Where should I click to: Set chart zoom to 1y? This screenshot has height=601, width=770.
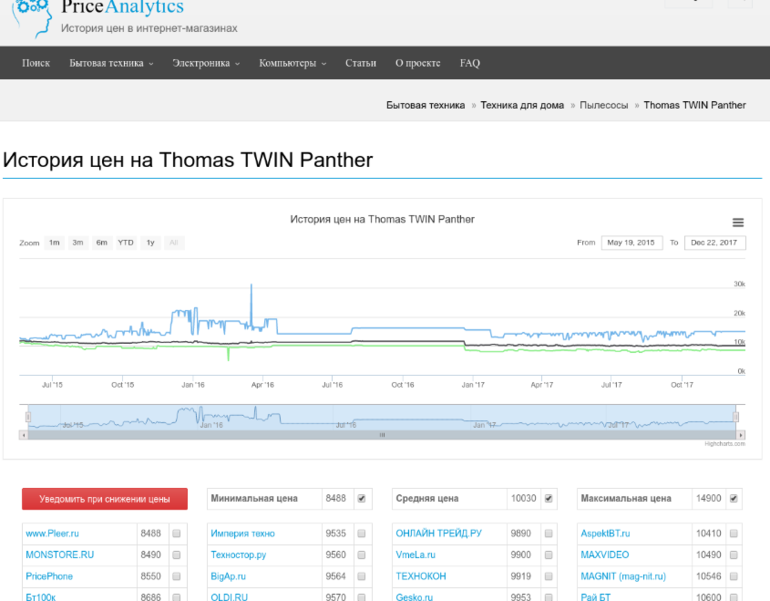pos(150,243)
